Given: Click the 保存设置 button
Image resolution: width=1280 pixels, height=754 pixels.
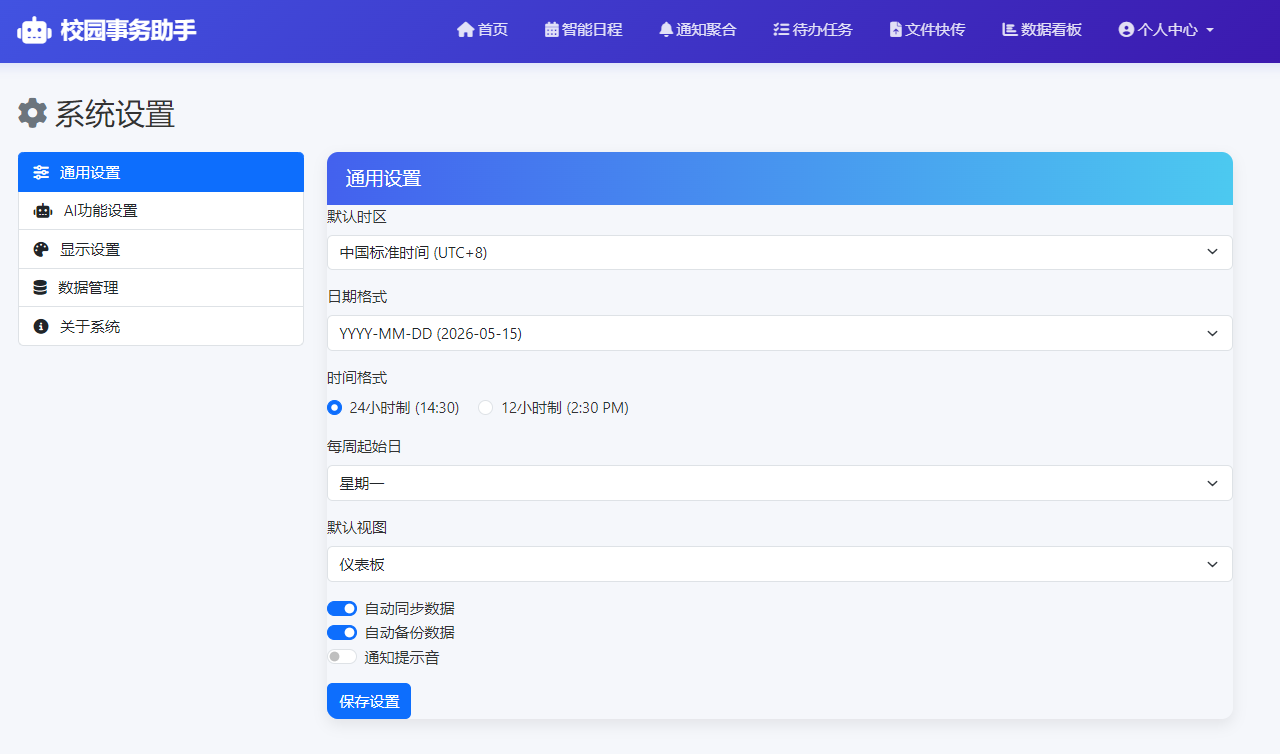Looking at the screenshot, I should click(368, 700).
